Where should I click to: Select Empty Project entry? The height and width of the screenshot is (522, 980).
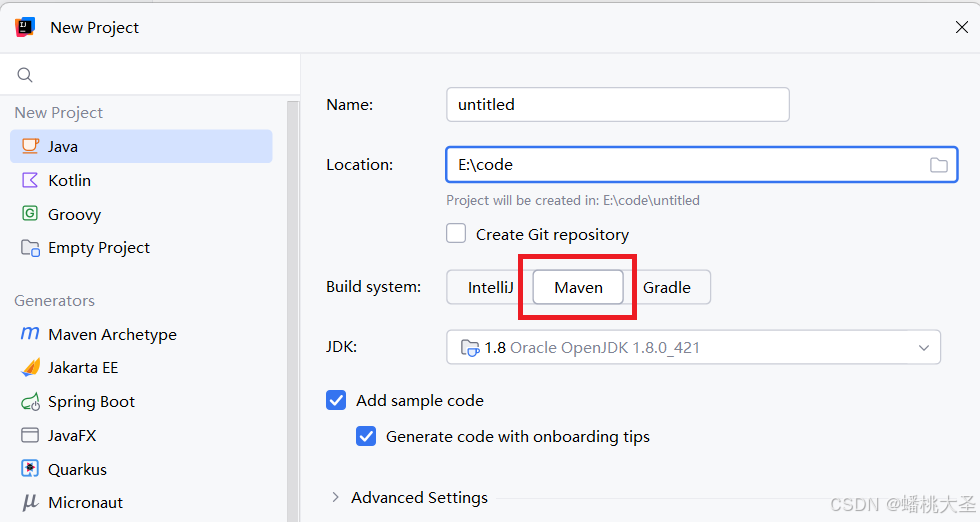pos(141,248)
